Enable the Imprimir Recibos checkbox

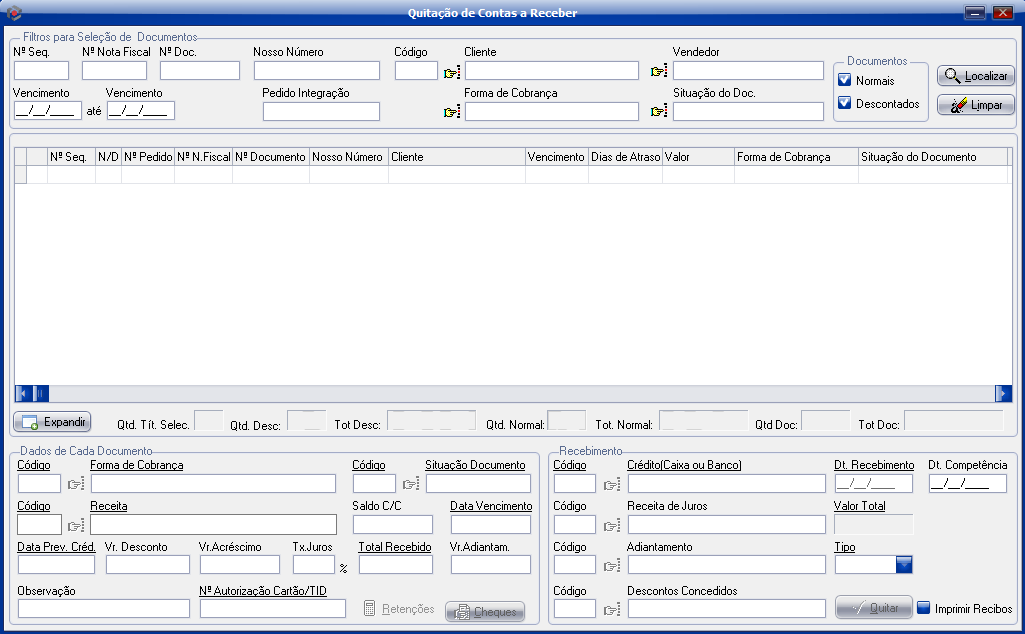(924, 608)
